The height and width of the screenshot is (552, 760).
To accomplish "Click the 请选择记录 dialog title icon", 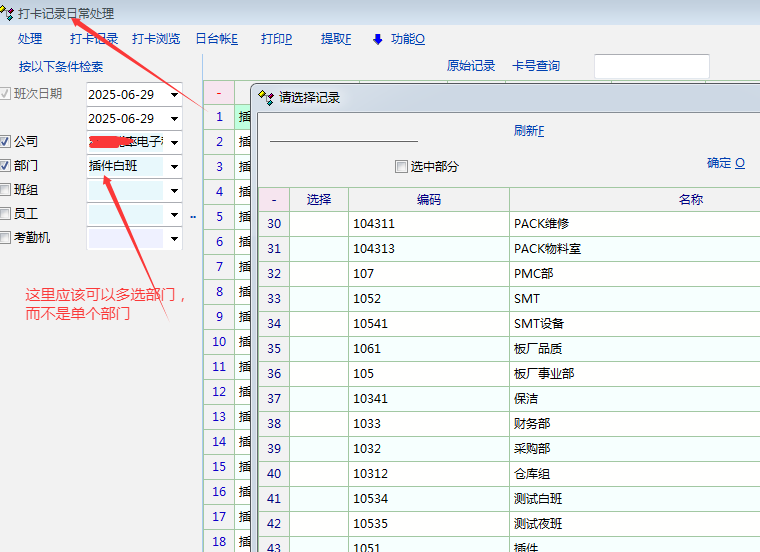I will click(x=266, y=97).
